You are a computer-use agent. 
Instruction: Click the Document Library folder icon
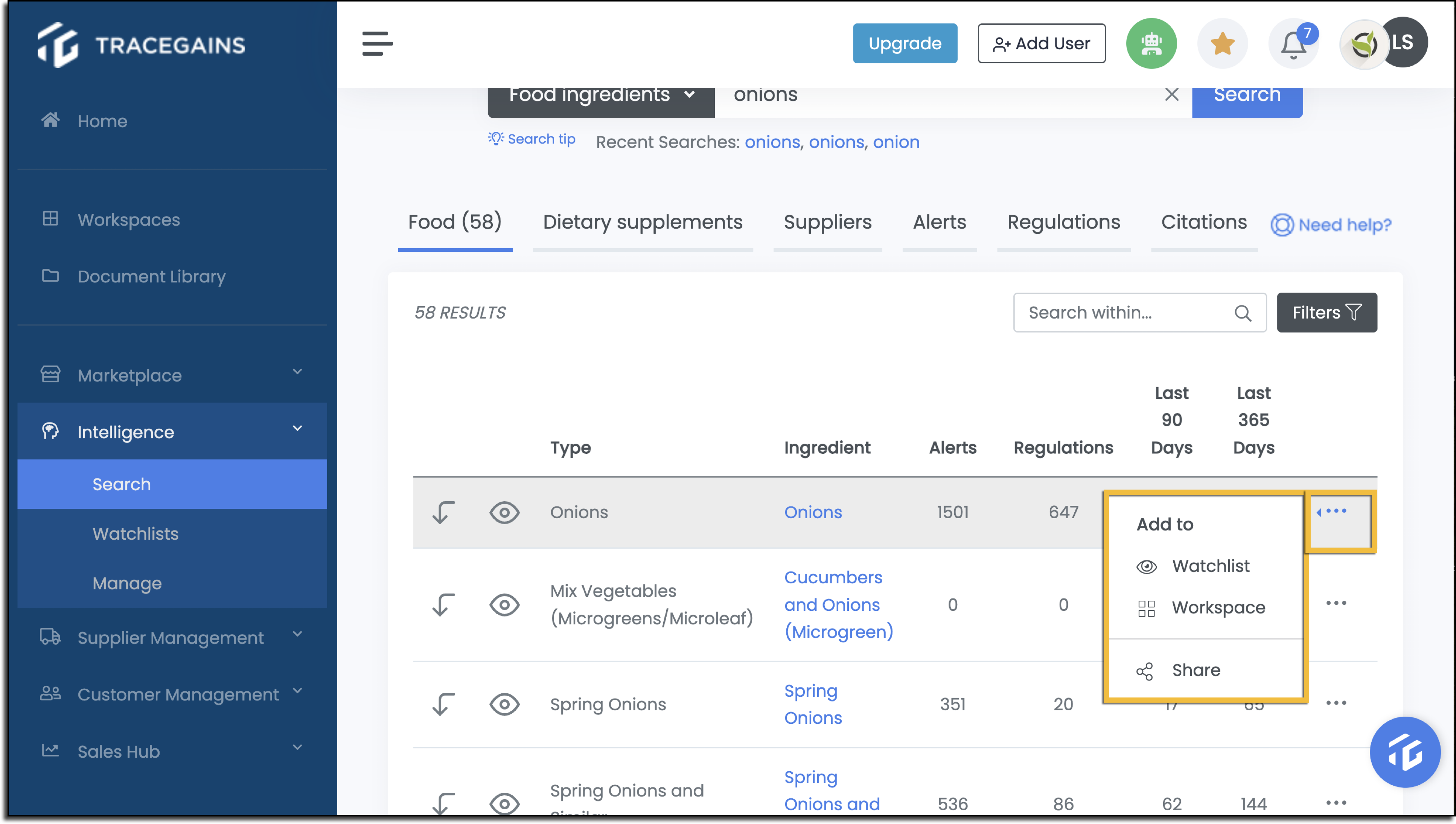(51, 276)
